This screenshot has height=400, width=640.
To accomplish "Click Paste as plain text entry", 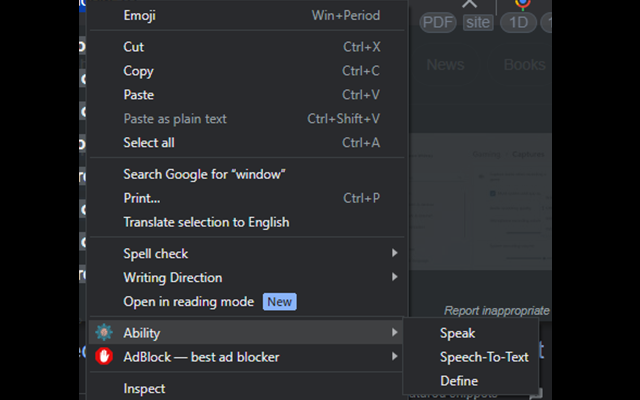I will point(247,119).
